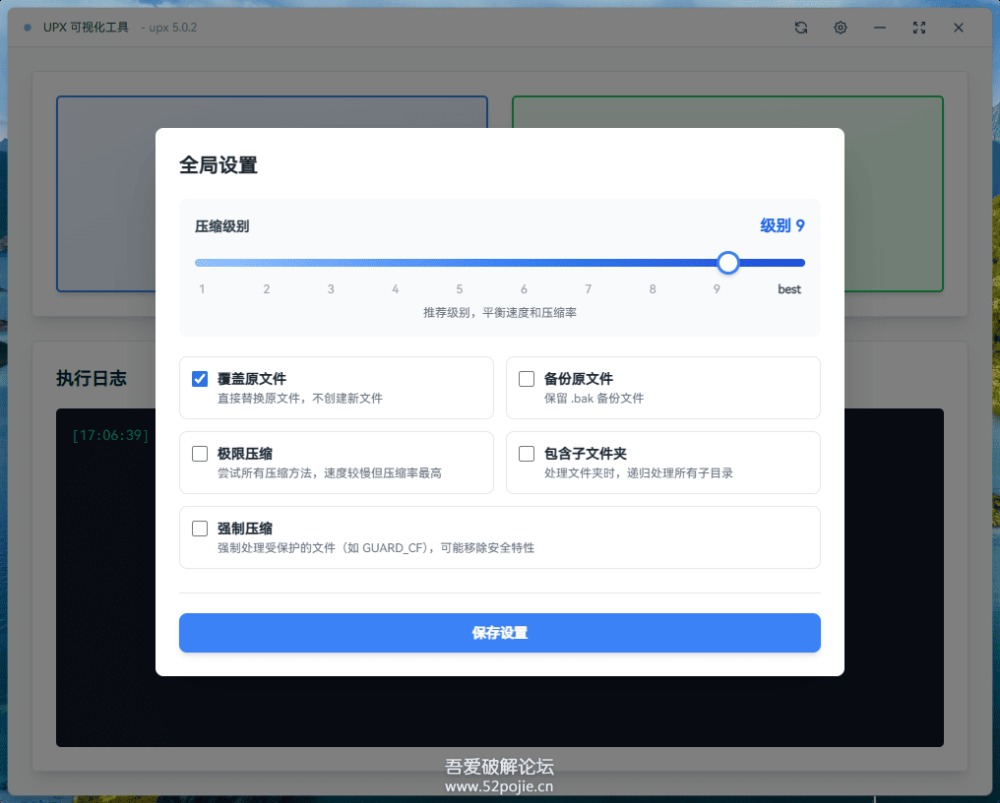Screen dimensions: 1000x803
Task: Open the settings gear icon
Action: click(x=840, y=28)
